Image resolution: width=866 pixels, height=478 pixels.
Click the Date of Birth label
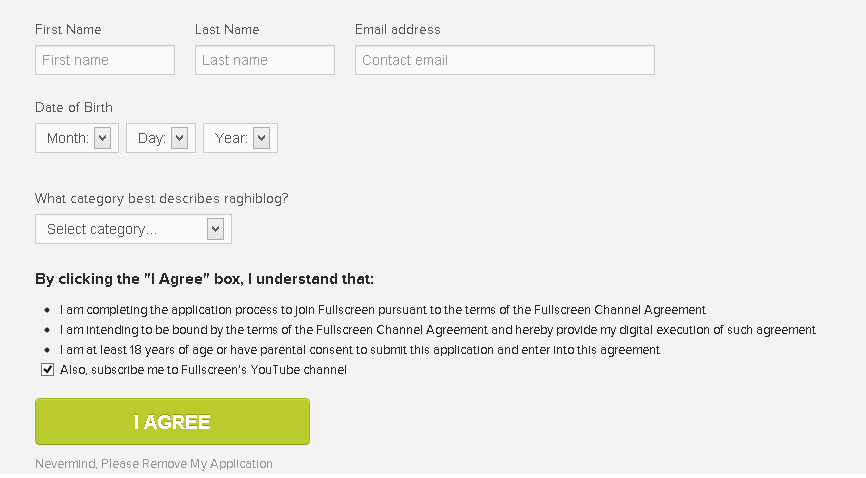(x=74, y=108)
